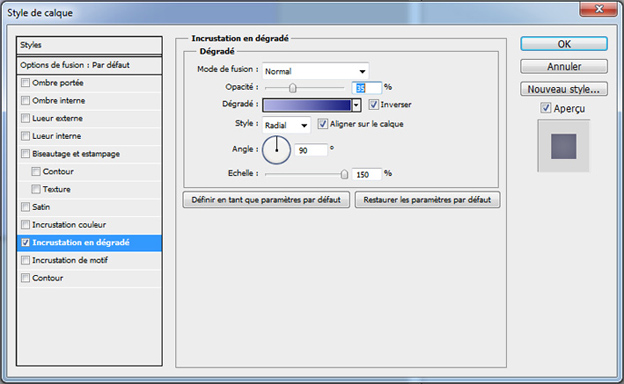This screenshot has width=624, height=384.
Task: Click the angle dial control
Action: (x=277, y=150)
